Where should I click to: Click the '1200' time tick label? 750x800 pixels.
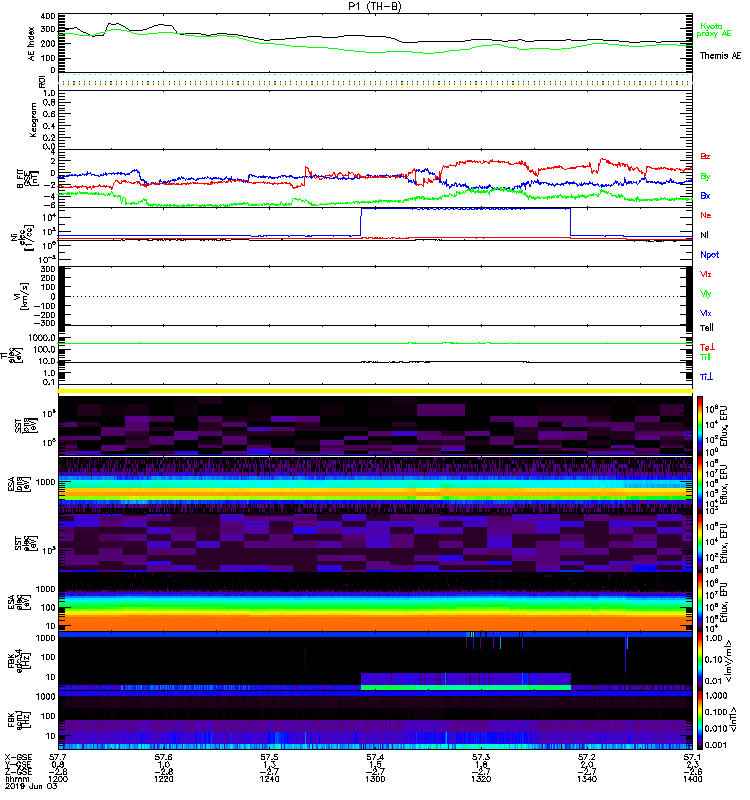click(x=58, y=779)
